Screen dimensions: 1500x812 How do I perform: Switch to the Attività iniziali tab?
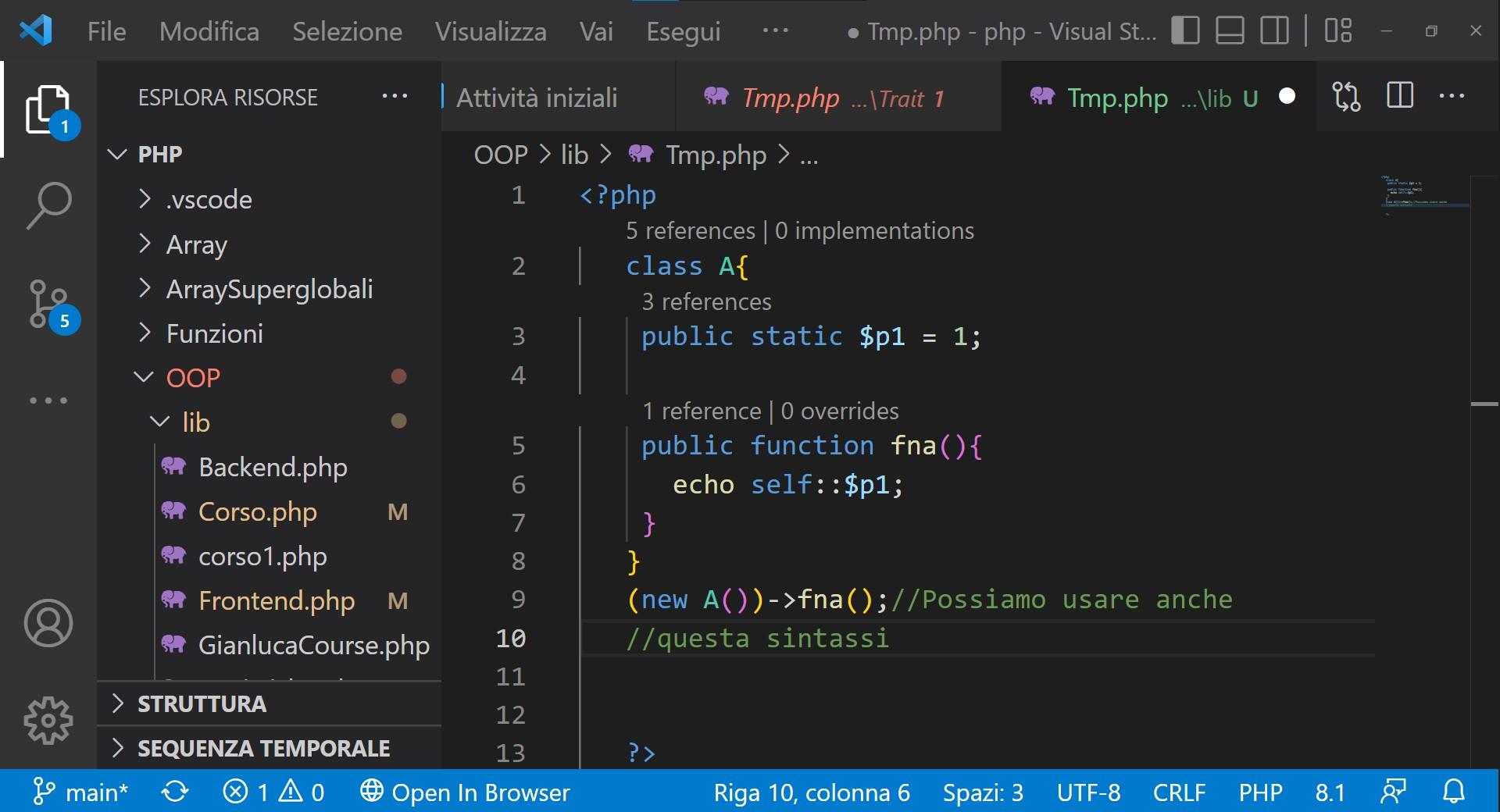[x=558, y=98]
